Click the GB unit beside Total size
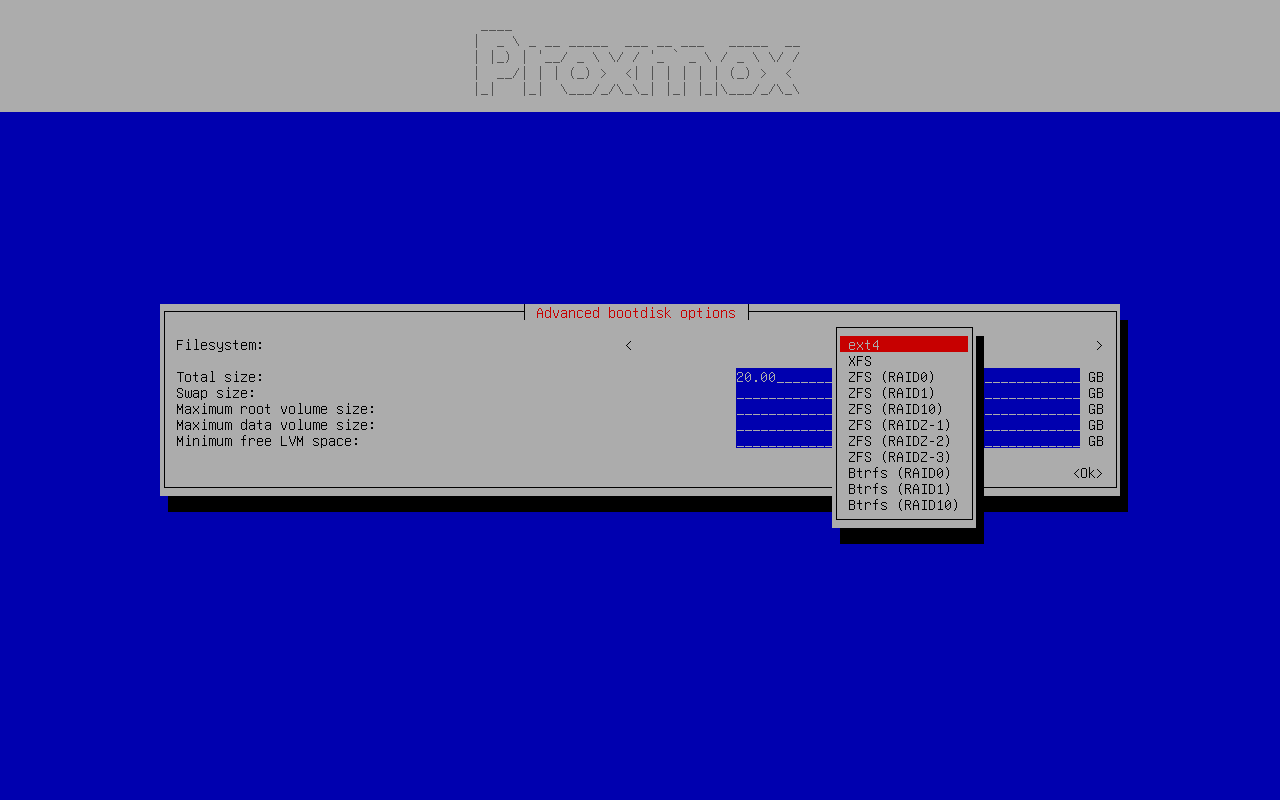Image resolution: width=1280 pixels, height=800 pixels. click(x=1096, y=377)
